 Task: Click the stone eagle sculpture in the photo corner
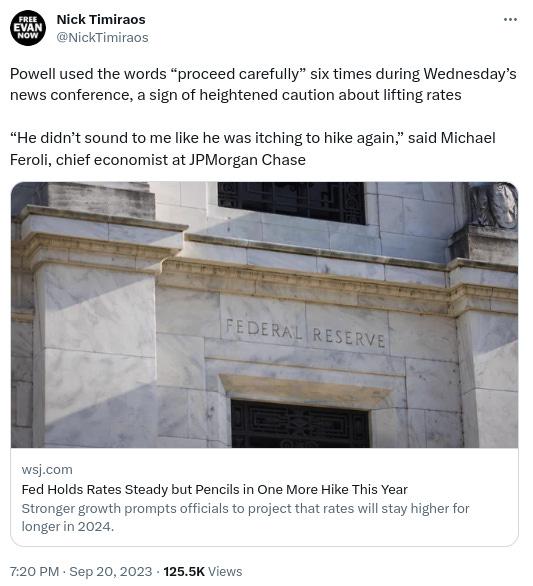[493, 205]
